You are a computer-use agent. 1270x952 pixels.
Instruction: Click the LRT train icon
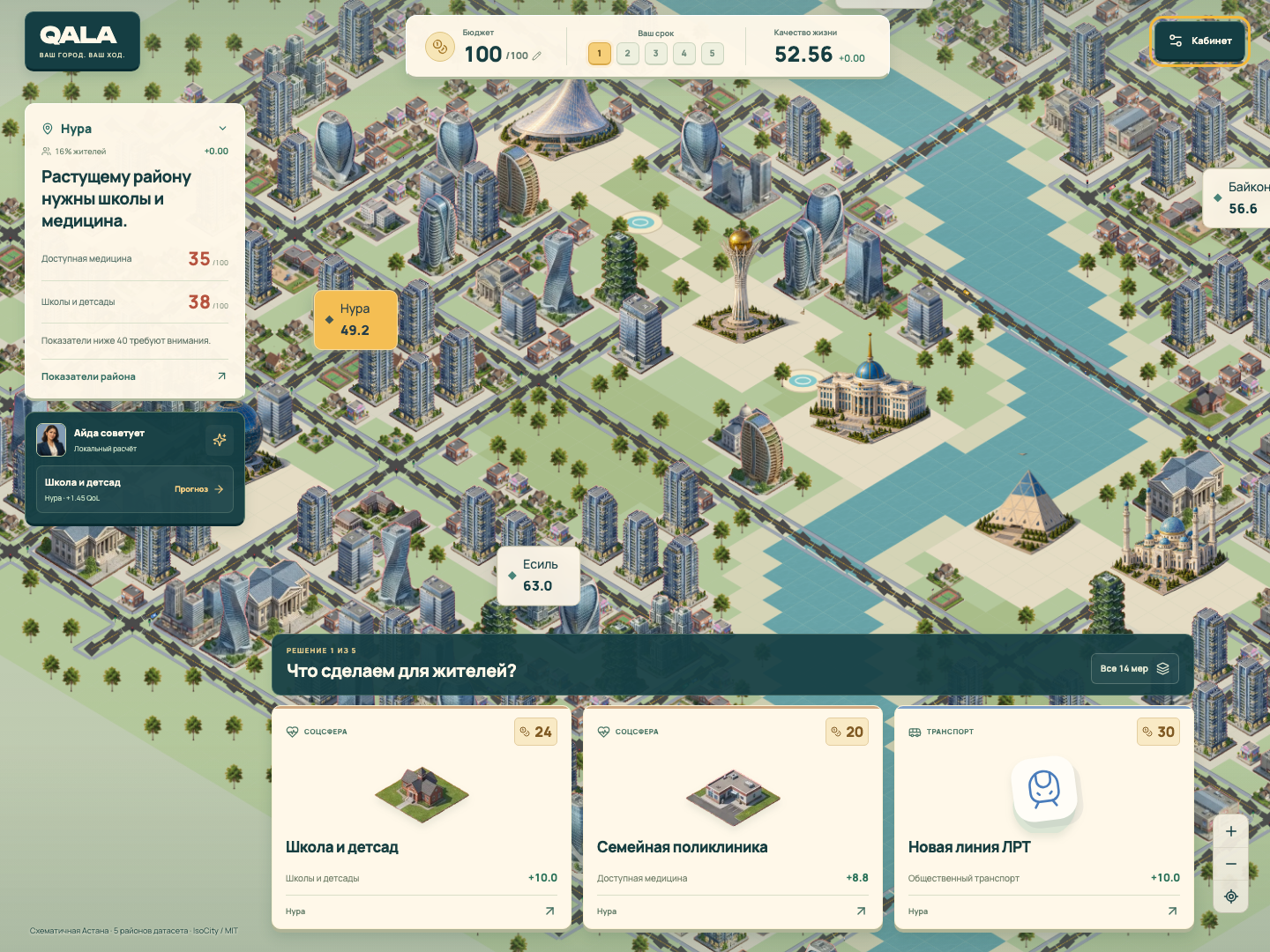(x=1045, y=790)
